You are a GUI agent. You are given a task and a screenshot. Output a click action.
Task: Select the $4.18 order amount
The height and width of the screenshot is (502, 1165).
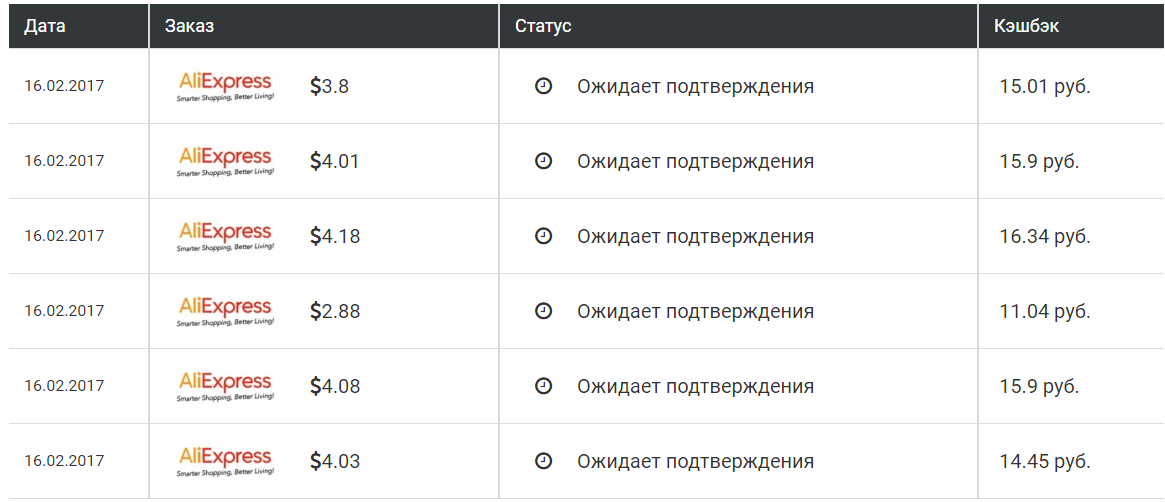coord(334,236)
